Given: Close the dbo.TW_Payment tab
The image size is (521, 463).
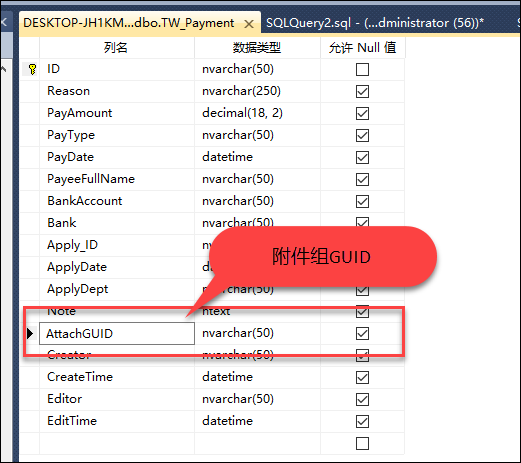Looking at the screenshot, I should tap(249, 24).
